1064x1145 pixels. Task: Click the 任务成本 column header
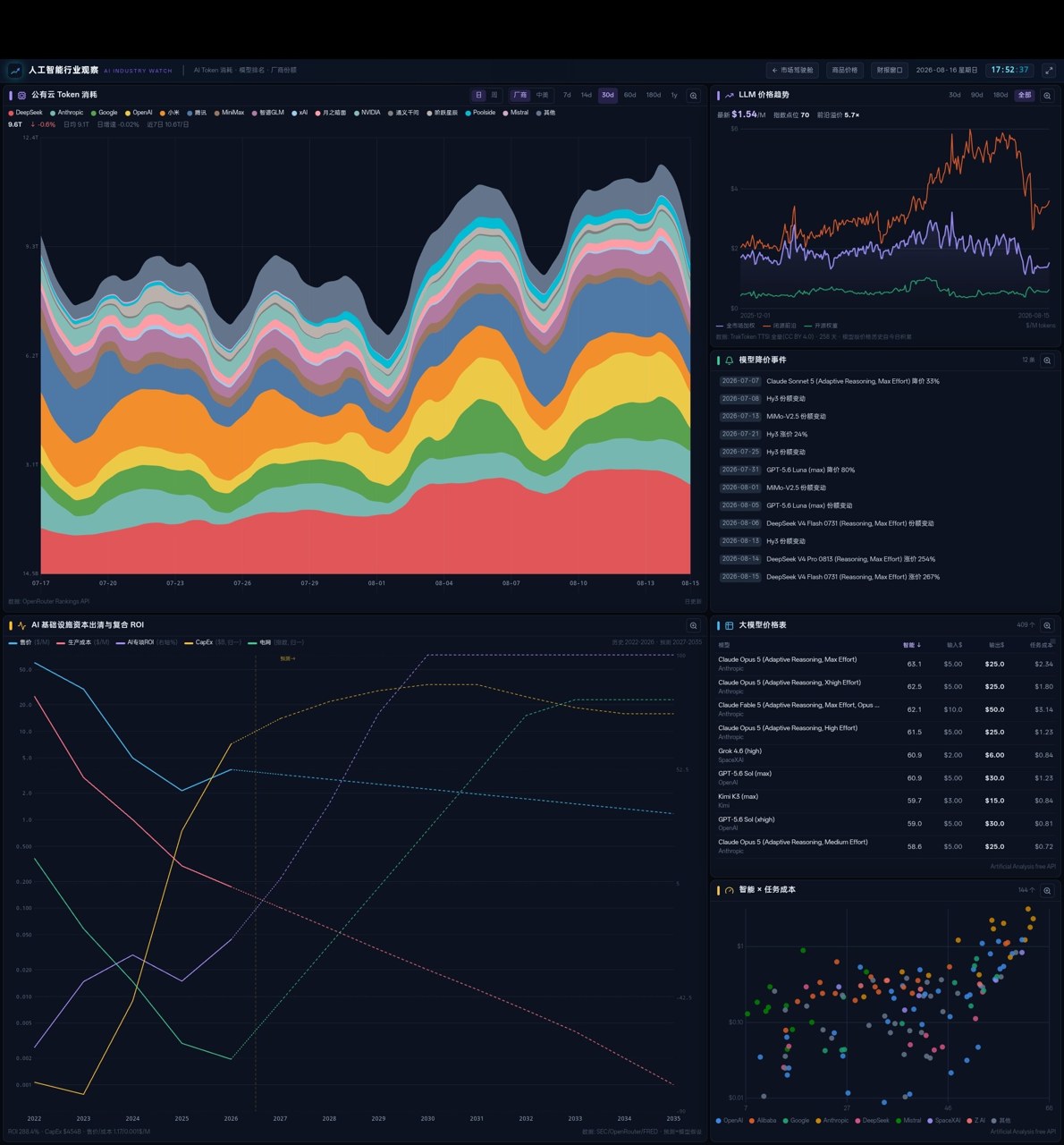[1041, 645]
